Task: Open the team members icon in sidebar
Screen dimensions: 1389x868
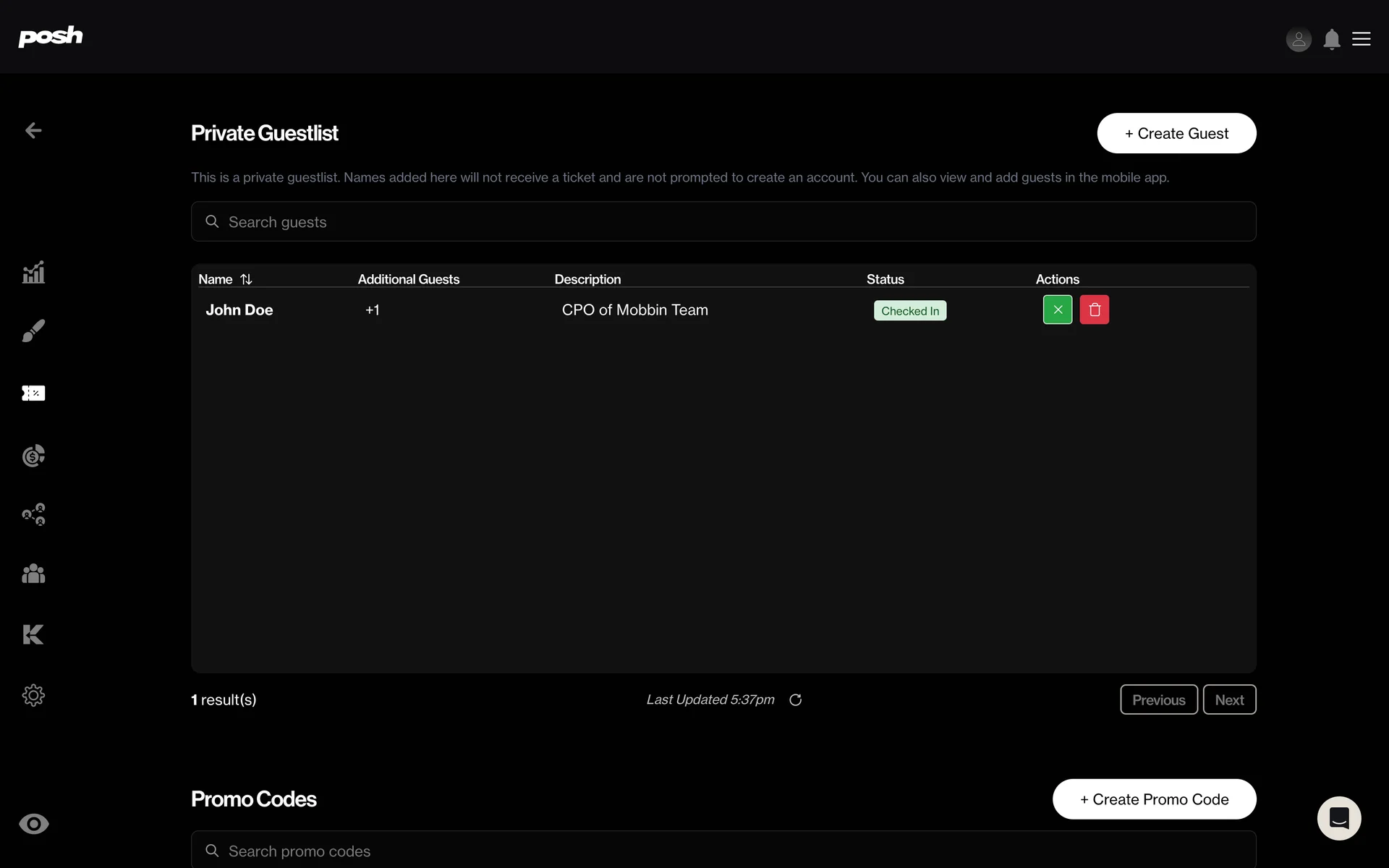Action: [x=33, y=574]
